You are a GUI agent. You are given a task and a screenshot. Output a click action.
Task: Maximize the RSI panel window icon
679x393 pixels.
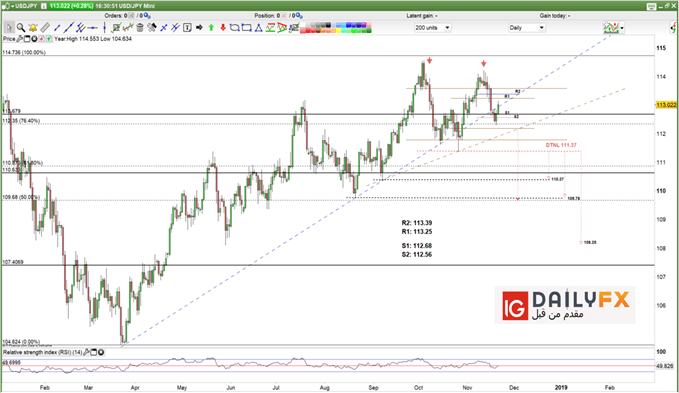click(94, 352)
